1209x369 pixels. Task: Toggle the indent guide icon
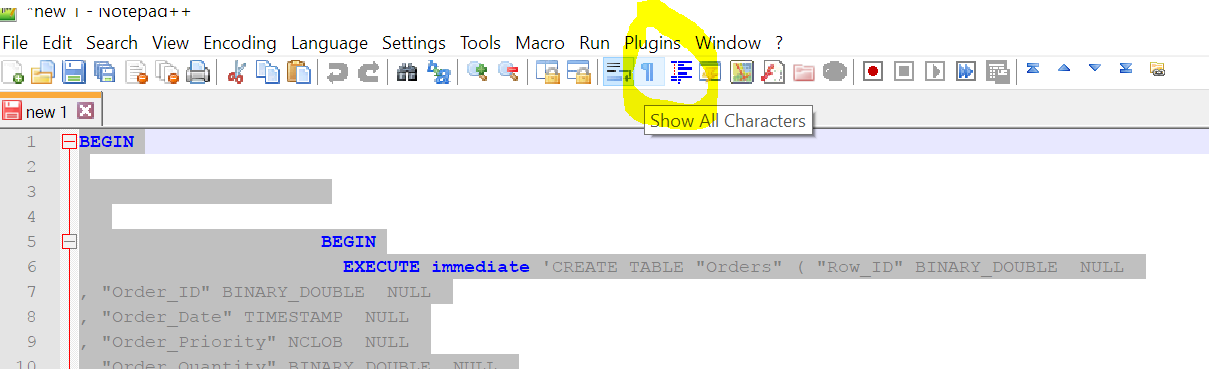(x=681, y=72)
